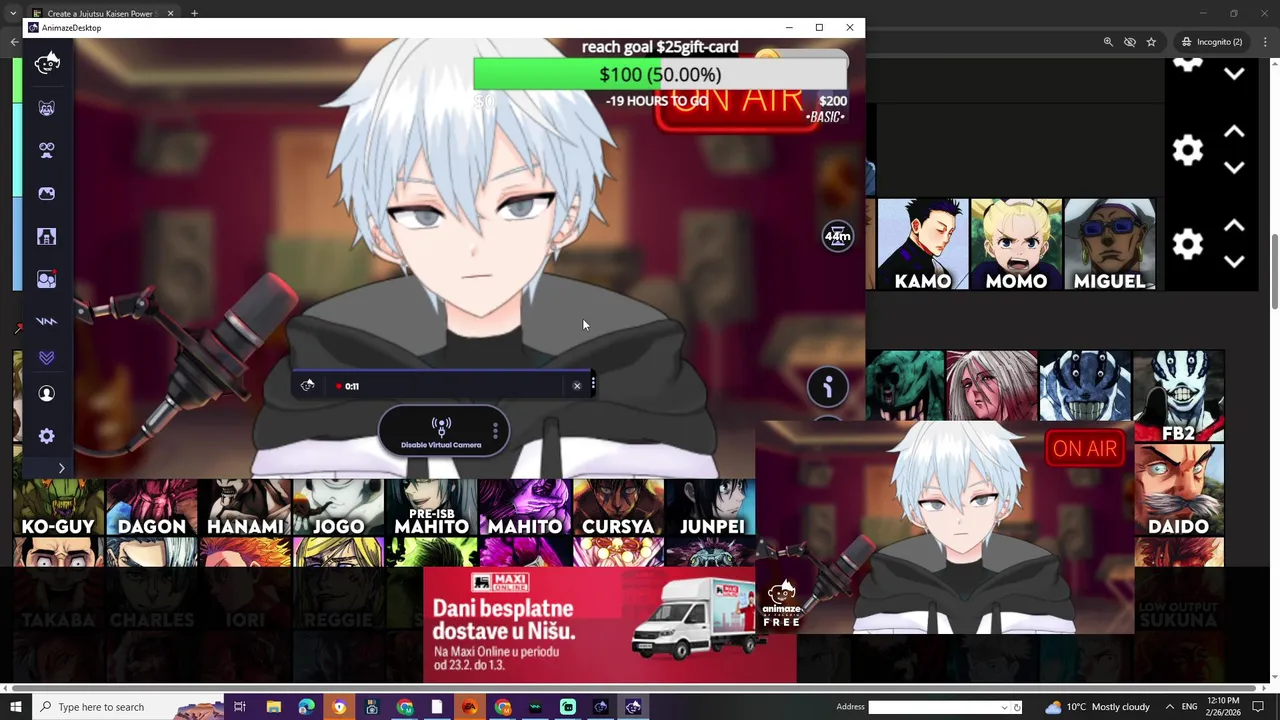Viewport: 1280px width, 720px height.
Task: Show hidden system tray icons
Action: point(1169,707)
